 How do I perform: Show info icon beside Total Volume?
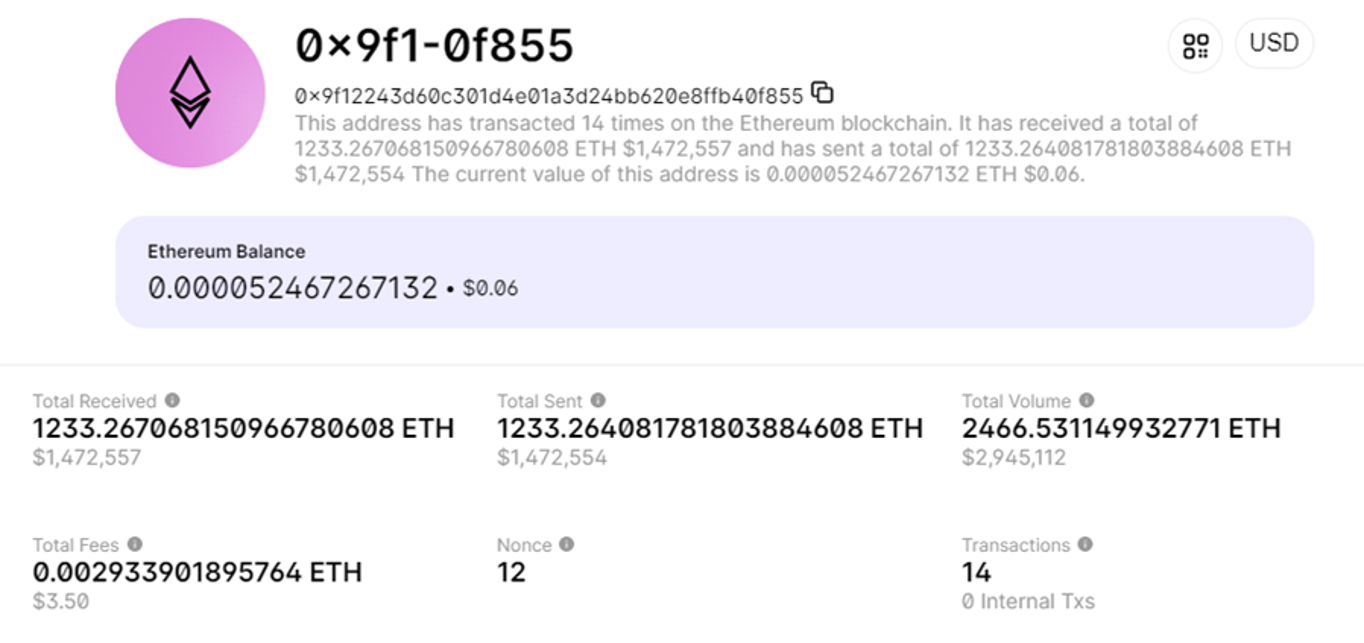point(1087,400)
